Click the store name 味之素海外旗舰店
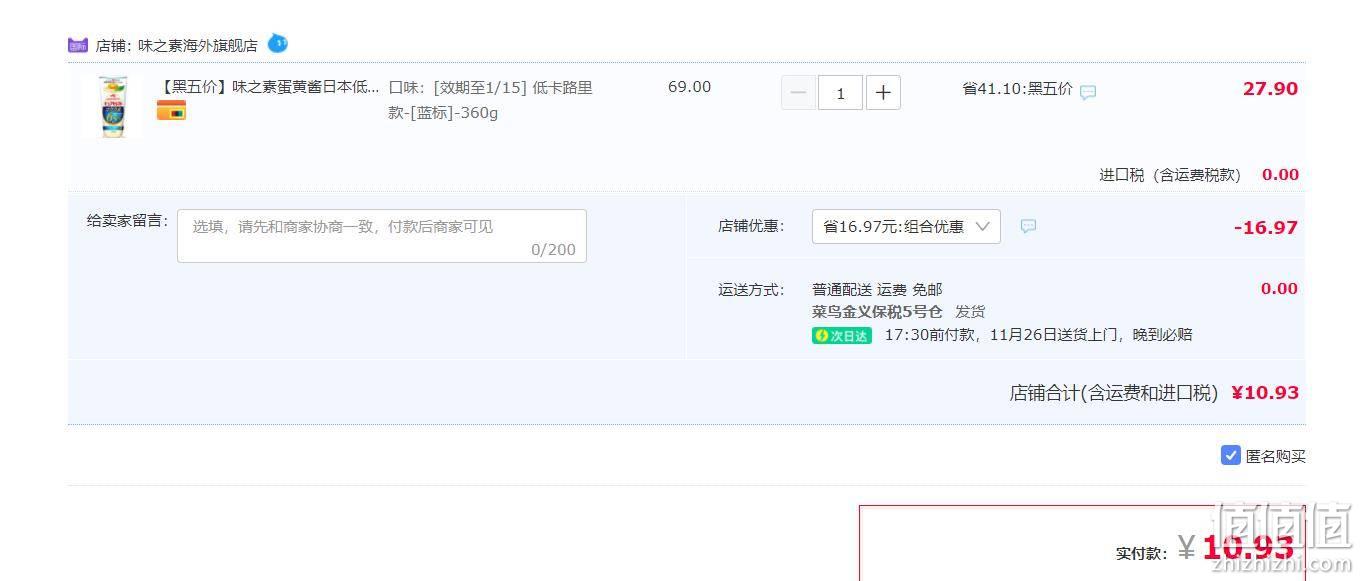The height and width of the screenshot is (581, 1361). 197,45
